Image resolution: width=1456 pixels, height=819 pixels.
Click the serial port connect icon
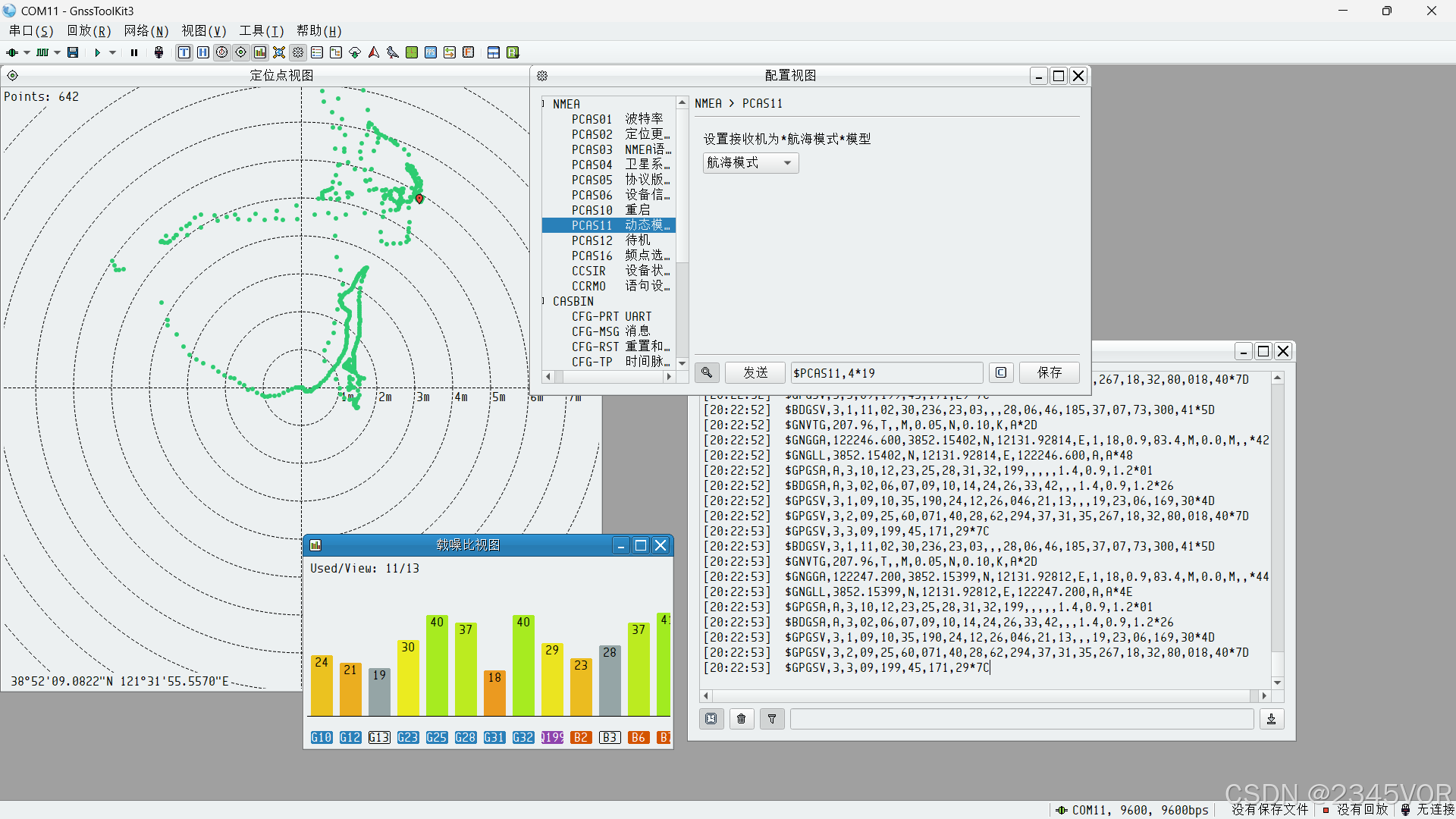click(11, 52)
